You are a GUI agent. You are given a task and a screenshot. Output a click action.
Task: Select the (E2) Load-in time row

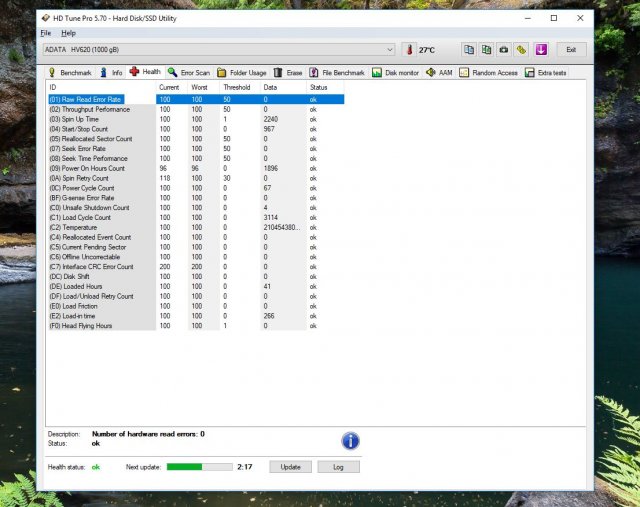196,316
